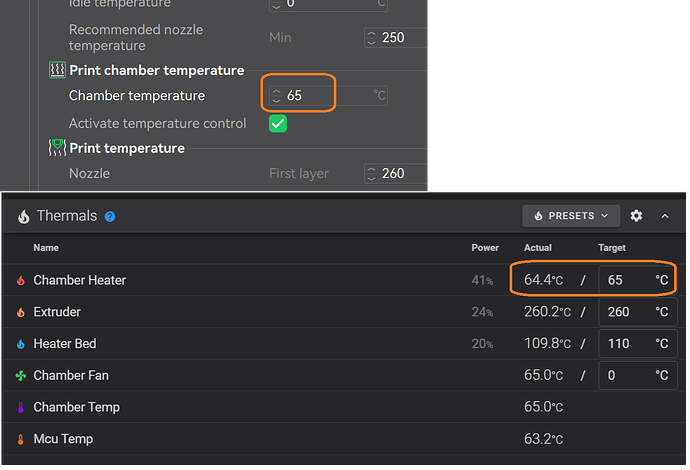
Task: Click the Thermals help question mark icon
Action: (x=110, y=217)
